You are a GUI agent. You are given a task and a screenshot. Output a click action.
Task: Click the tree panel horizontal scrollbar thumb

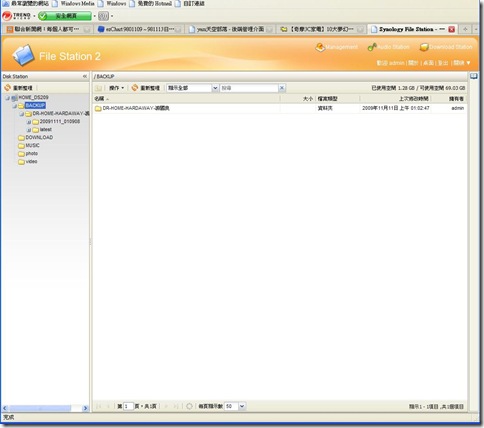pyautogui.click(x=40, y=408)
